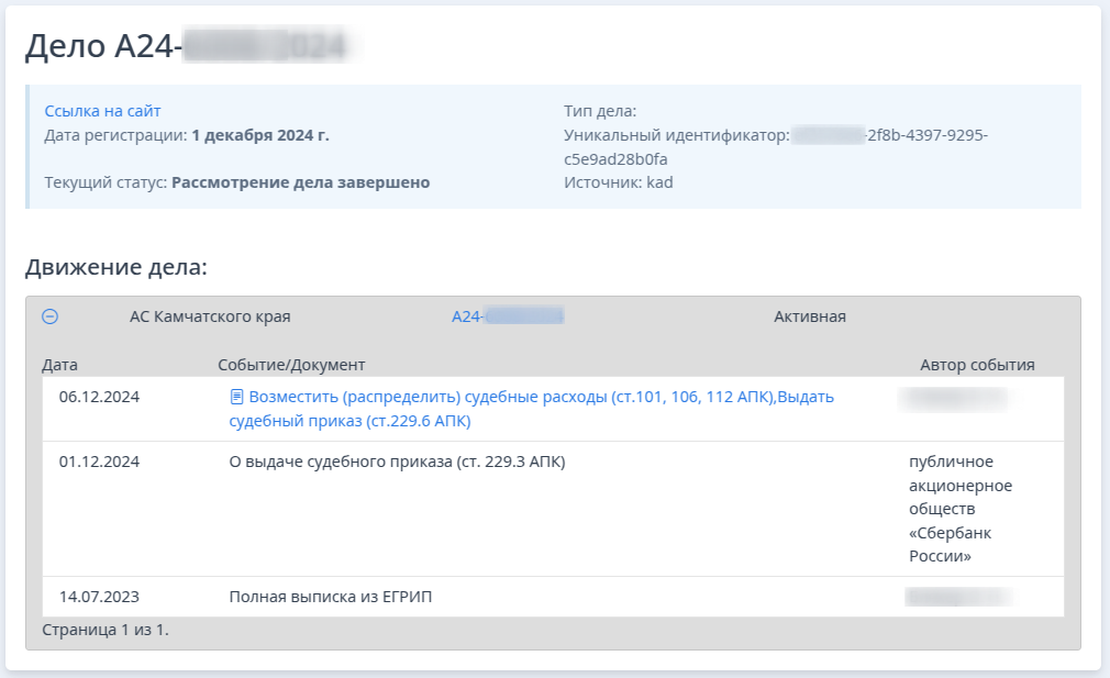Image resolution: width=1110 pixels, height=678 pixels.
Task: Click the АС Камчатского края court name
Action: point(210,317)
